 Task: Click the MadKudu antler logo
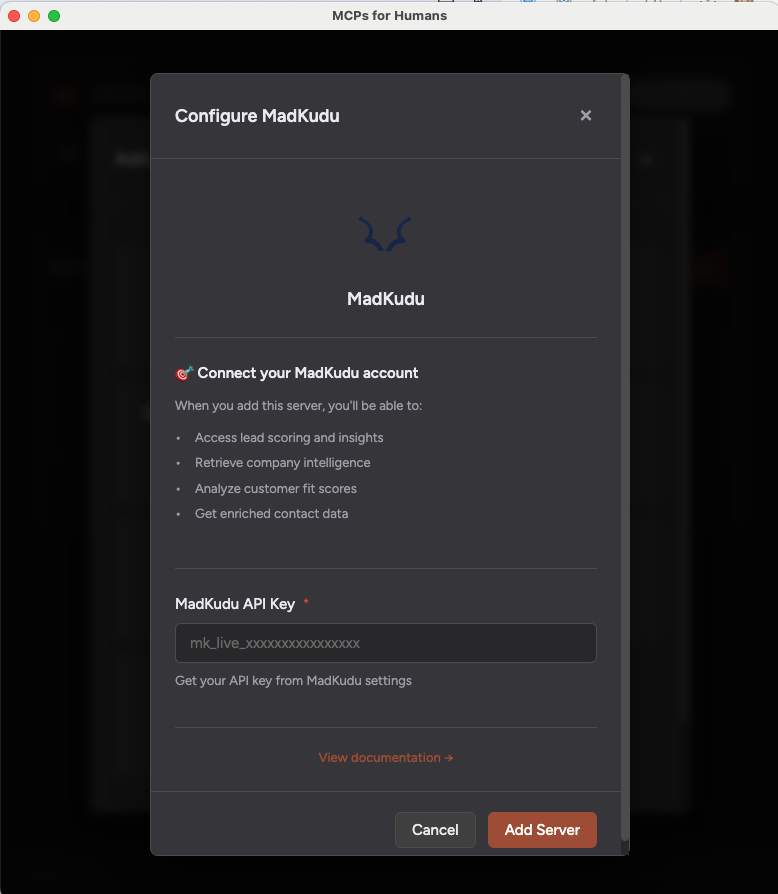(385, 236)
